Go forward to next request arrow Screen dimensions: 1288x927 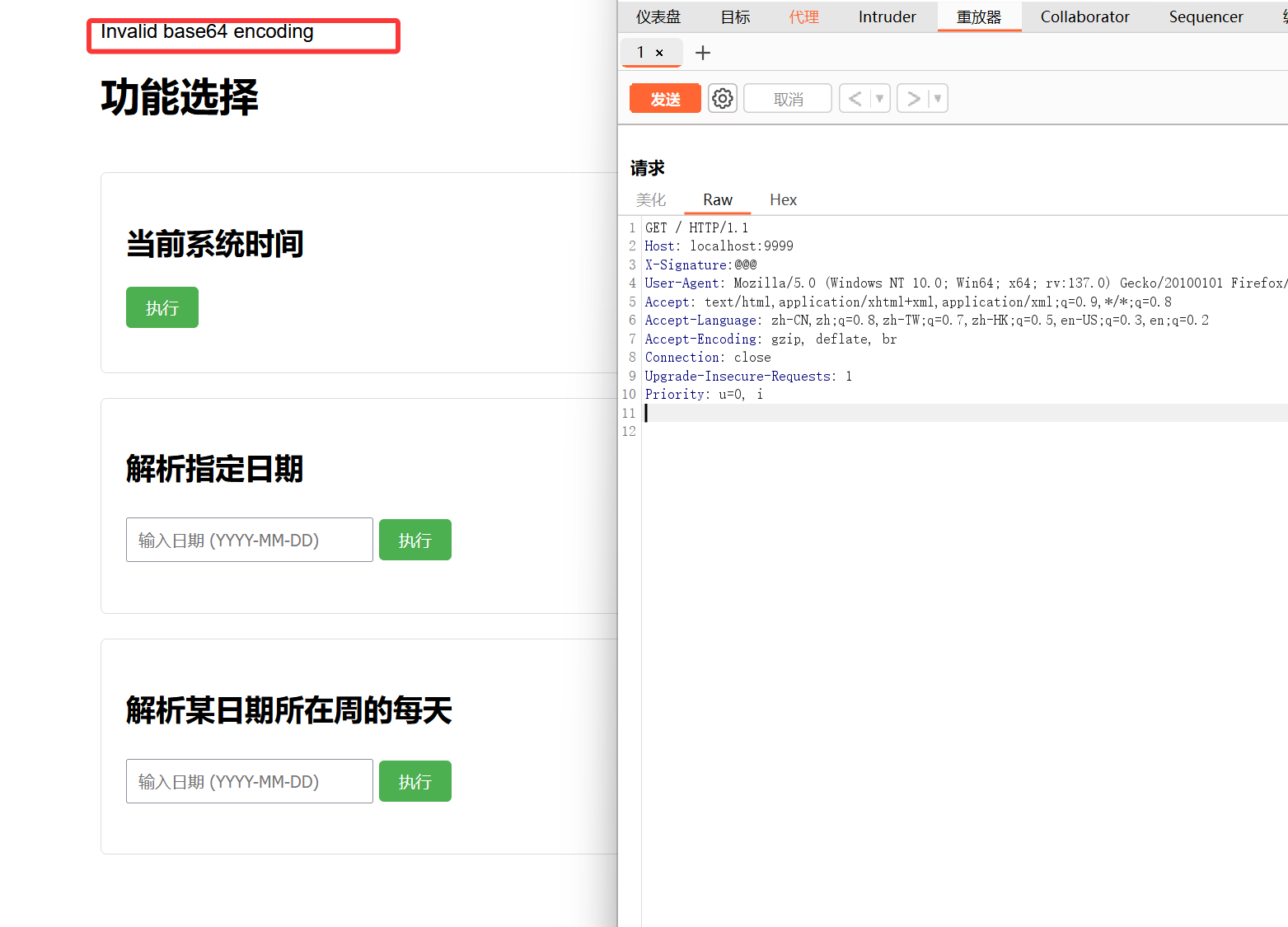point(913,99)
